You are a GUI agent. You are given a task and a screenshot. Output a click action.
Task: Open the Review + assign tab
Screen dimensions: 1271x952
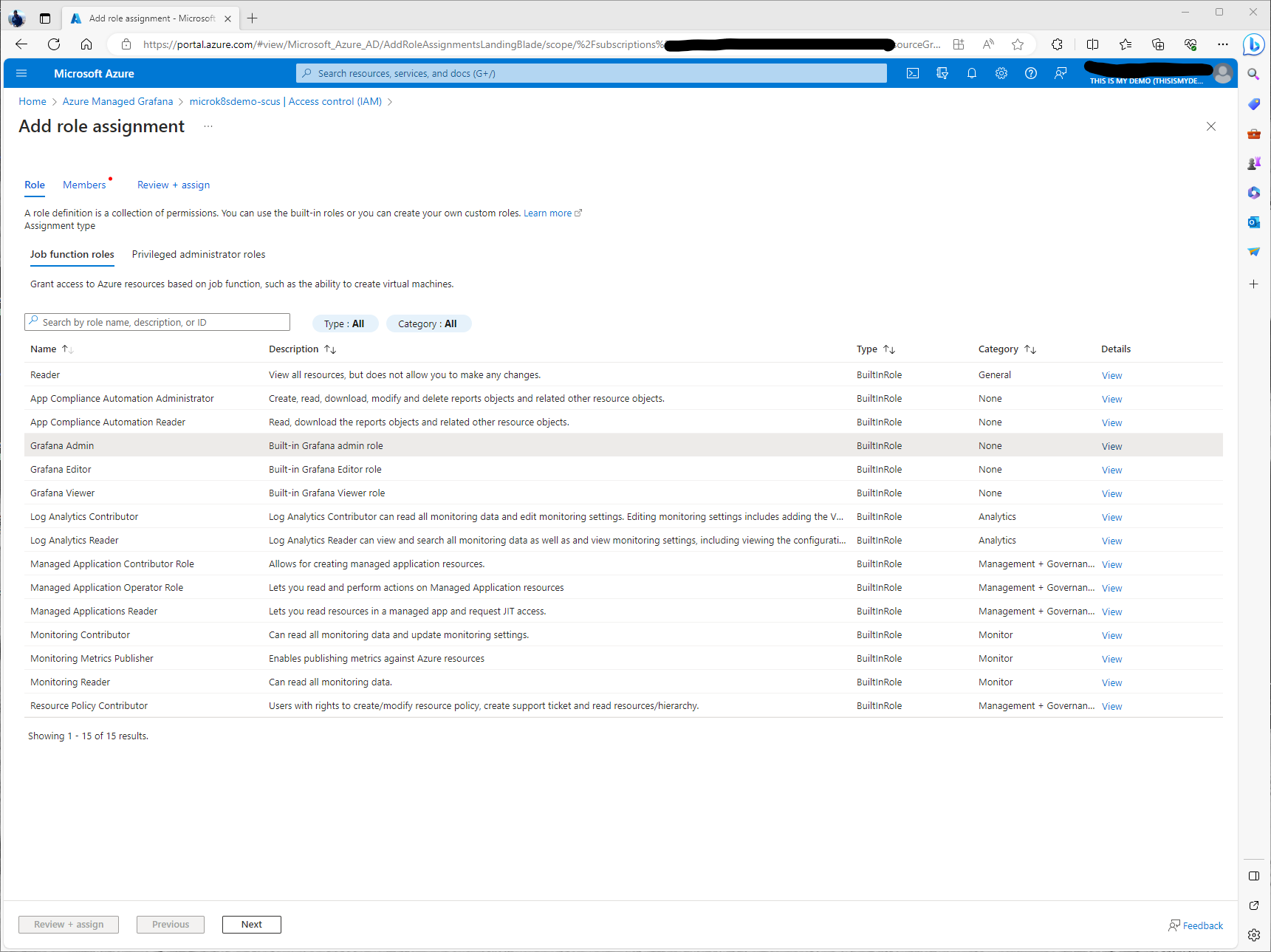click(x=174, y=185)
